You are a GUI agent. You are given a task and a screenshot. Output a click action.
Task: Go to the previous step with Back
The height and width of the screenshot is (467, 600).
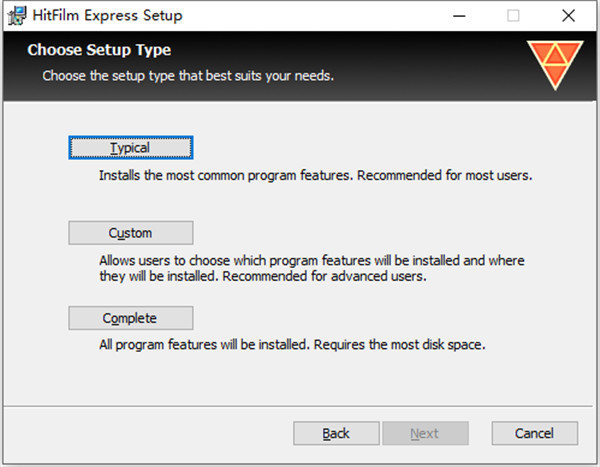click(336, 433)
